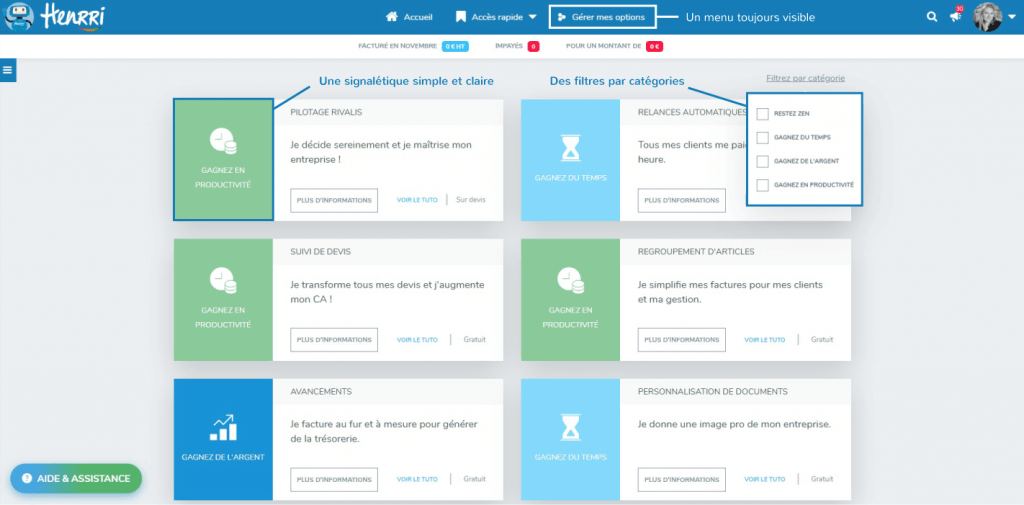The image size is (1024, 505).
Task: Click Avancements chart icon tile
Action: 223,440
